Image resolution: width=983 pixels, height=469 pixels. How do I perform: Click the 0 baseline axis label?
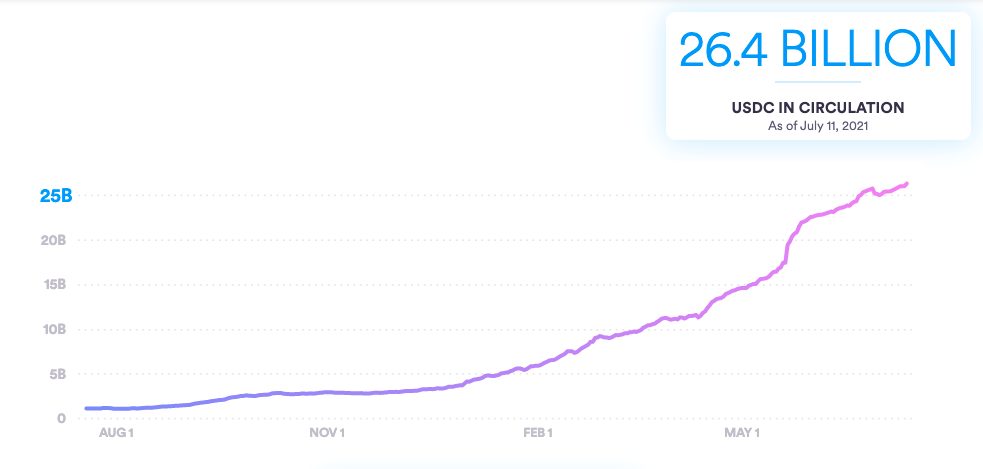click(x=62, y=418)
